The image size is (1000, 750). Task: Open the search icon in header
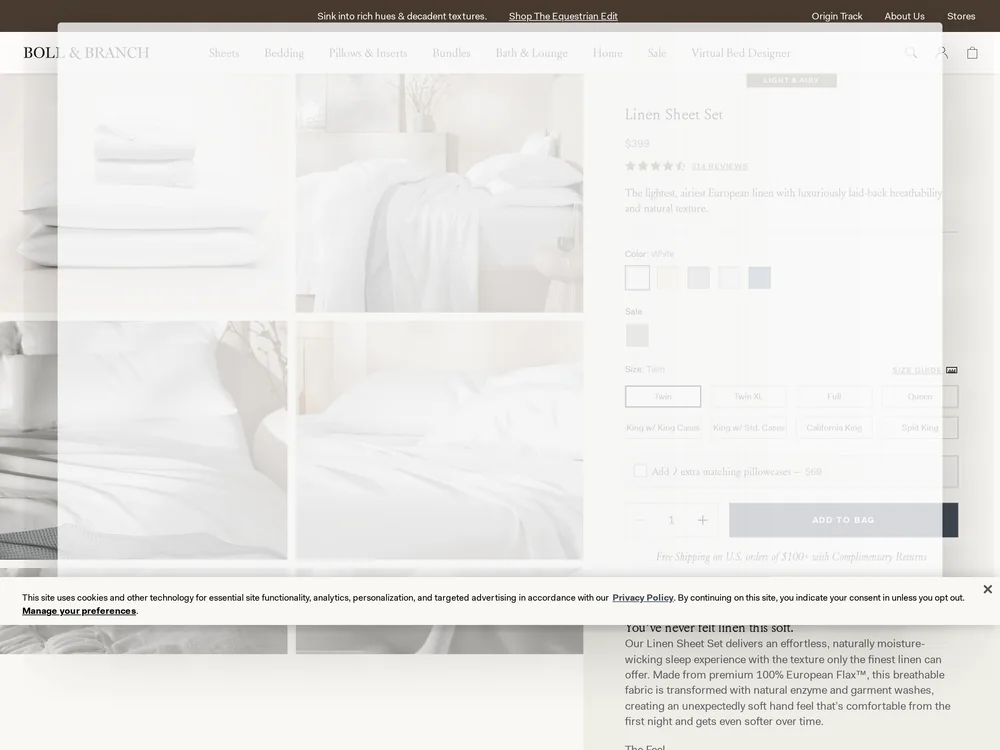911,53
